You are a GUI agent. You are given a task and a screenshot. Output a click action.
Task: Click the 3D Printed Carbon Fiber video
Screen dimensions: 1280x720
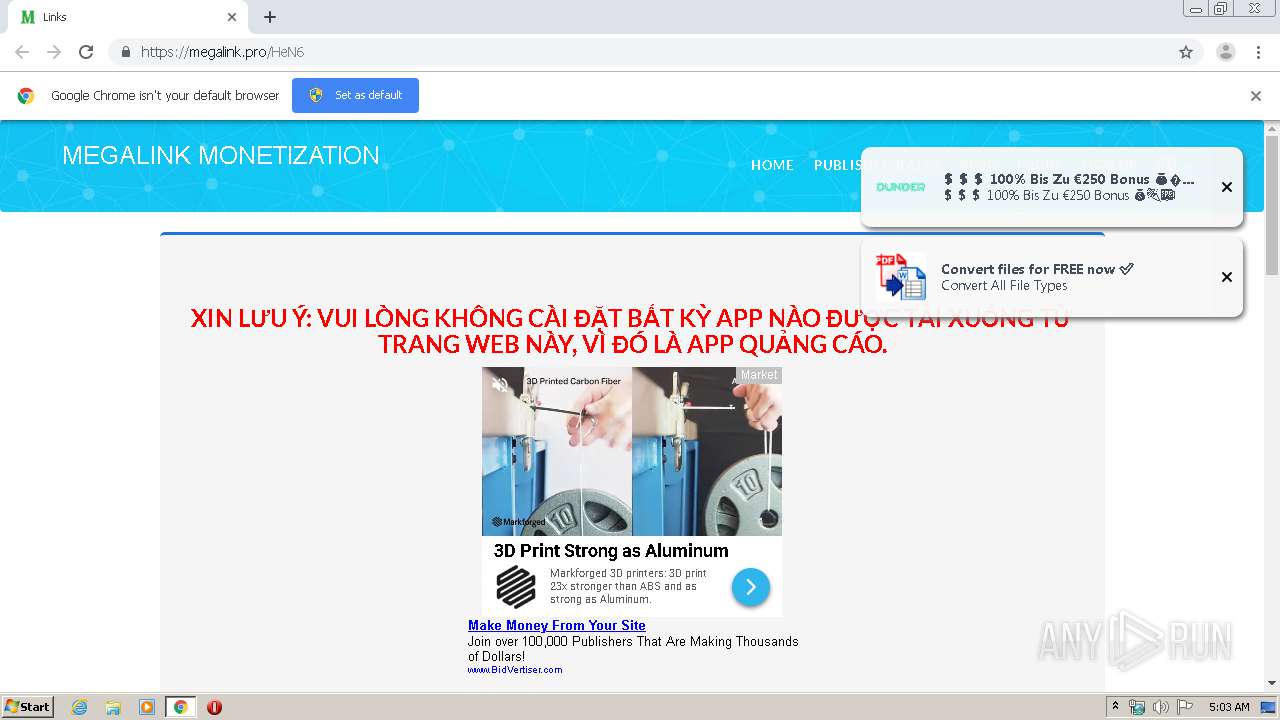[632, 451]
